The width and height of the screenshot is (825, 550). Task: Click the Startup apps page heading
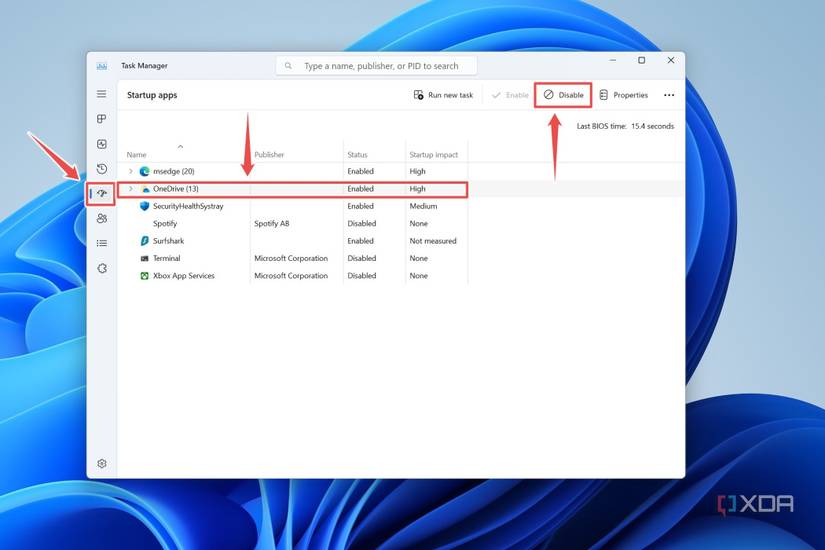[152, 95]
